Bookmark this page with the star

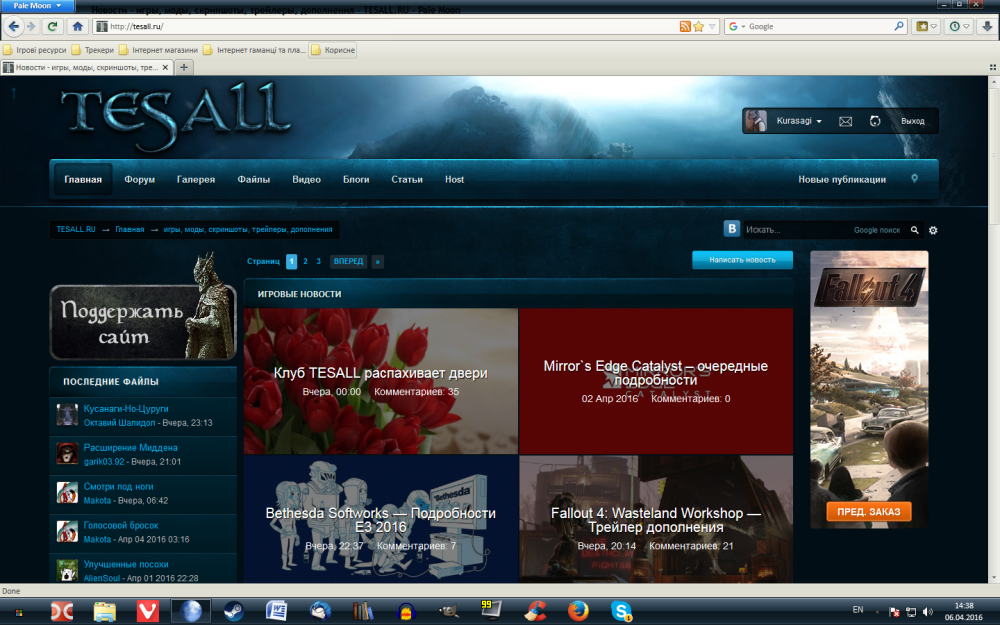698,26
